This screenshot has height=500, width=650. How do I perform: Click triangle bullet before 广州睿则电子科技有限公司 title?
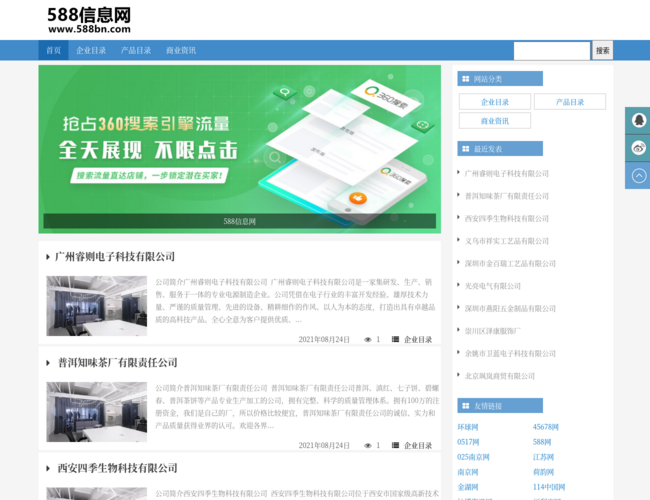tap(48, 257)
